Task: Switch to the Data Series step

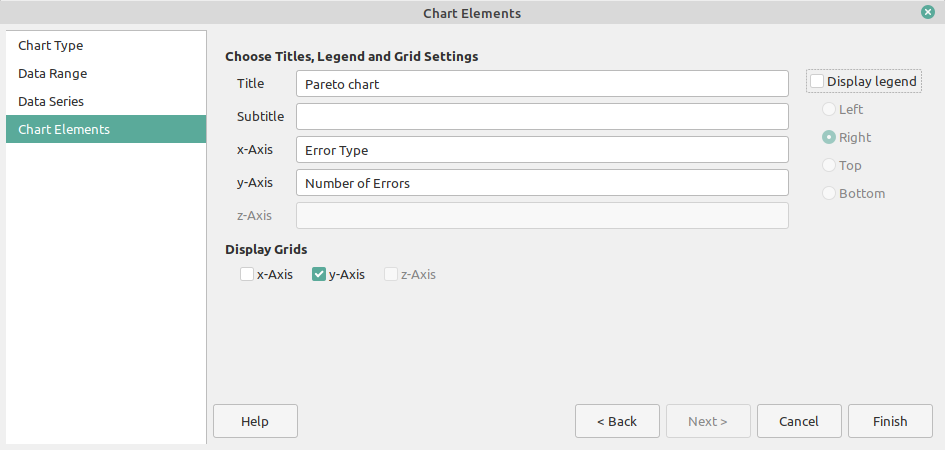Action: (51, 101)
